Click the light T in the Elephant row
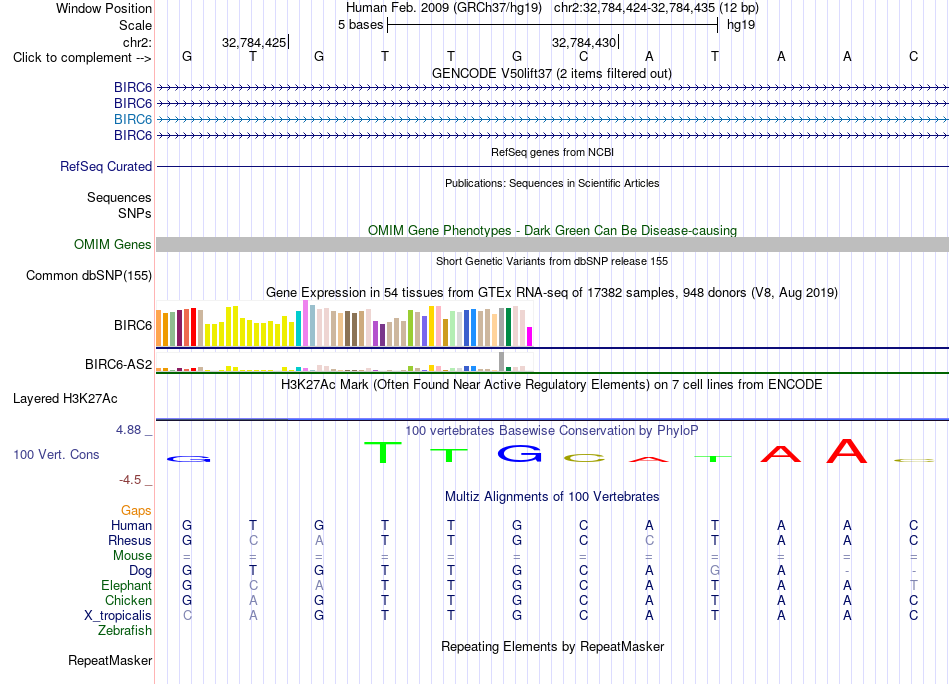950x684 pixels. pos(913,585)
